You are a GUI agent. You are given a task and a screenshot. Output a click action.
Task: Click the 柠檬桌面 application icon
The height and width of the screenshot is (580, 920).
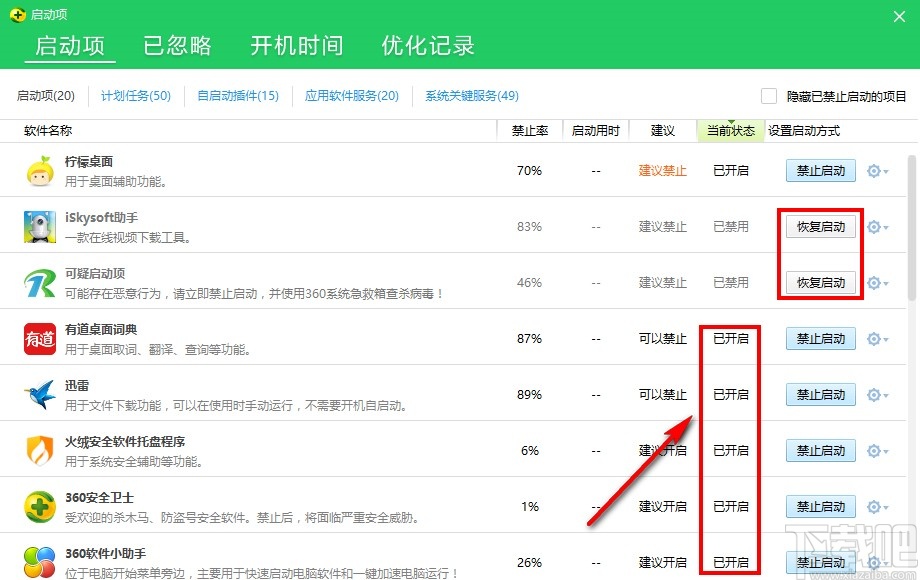coord(38,170)
